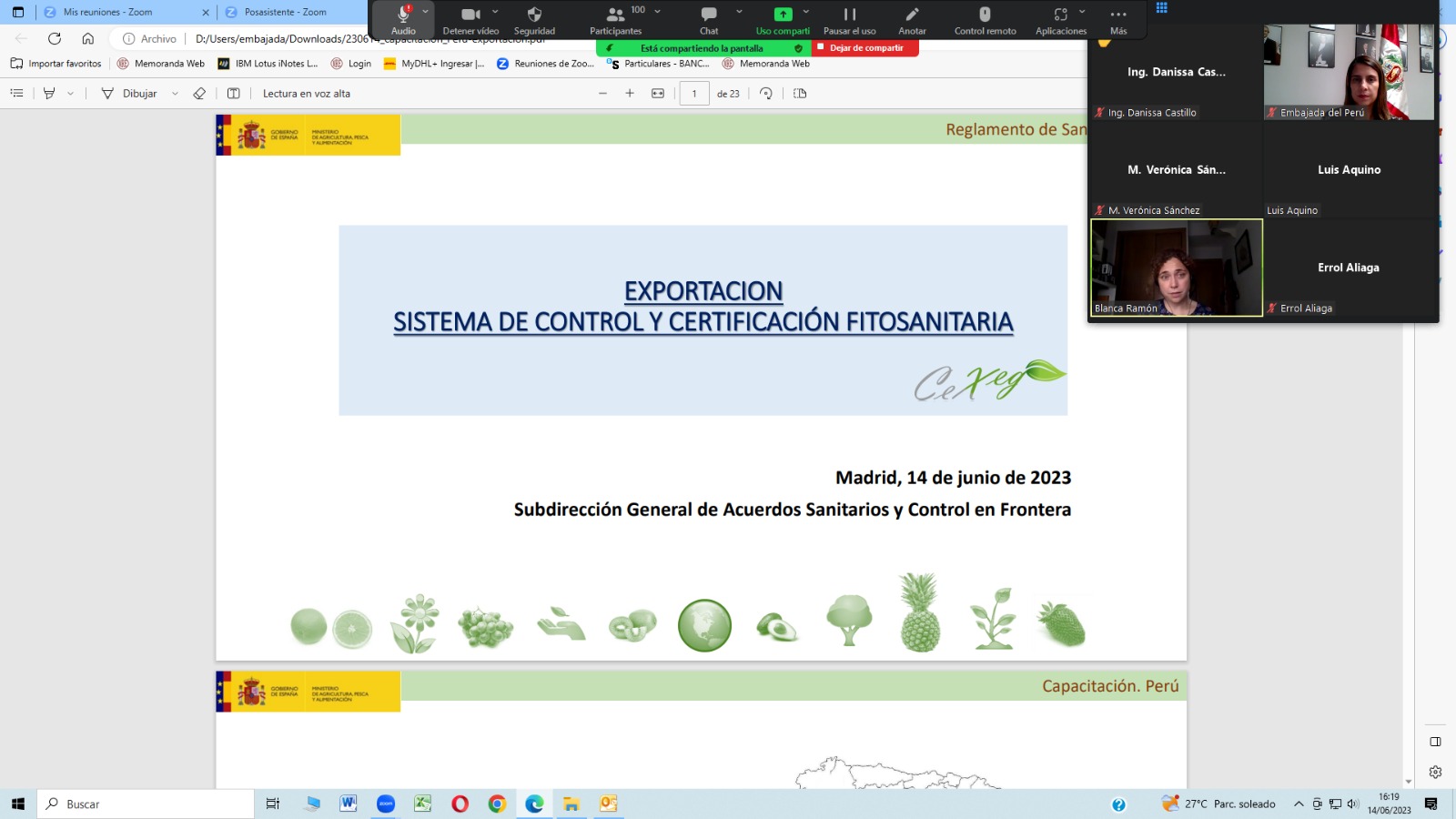Start 'Lectura en voz alta' read aloud

[x=307, y=93]
